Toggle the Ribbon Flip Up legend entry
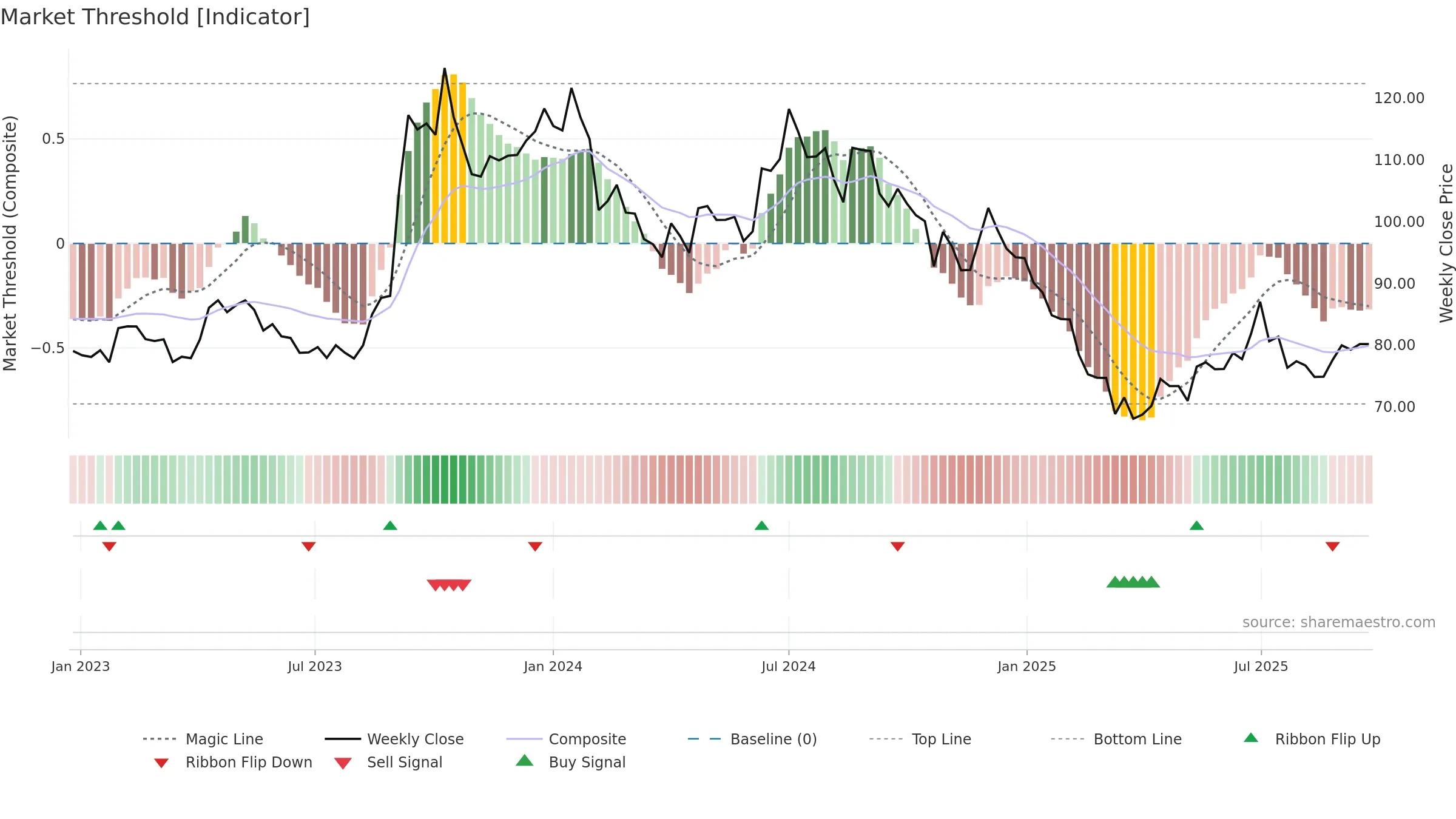The height and width of the screenshot is (819, 1456). pyautogui.click(x=1312, y=739)
